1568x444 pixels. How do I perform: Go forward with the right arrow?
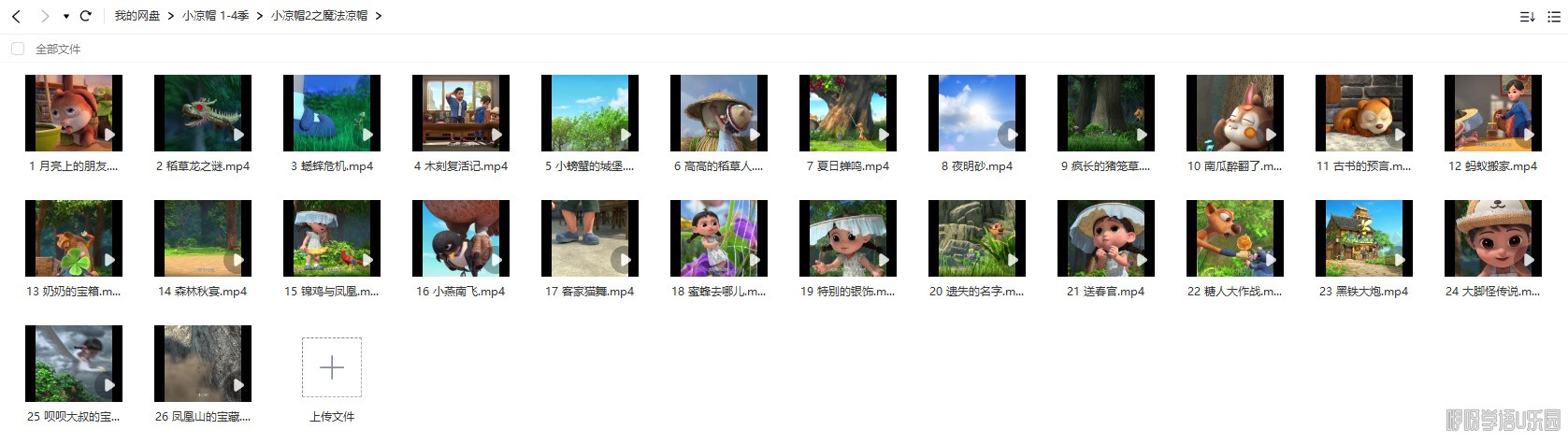point(45,16)
